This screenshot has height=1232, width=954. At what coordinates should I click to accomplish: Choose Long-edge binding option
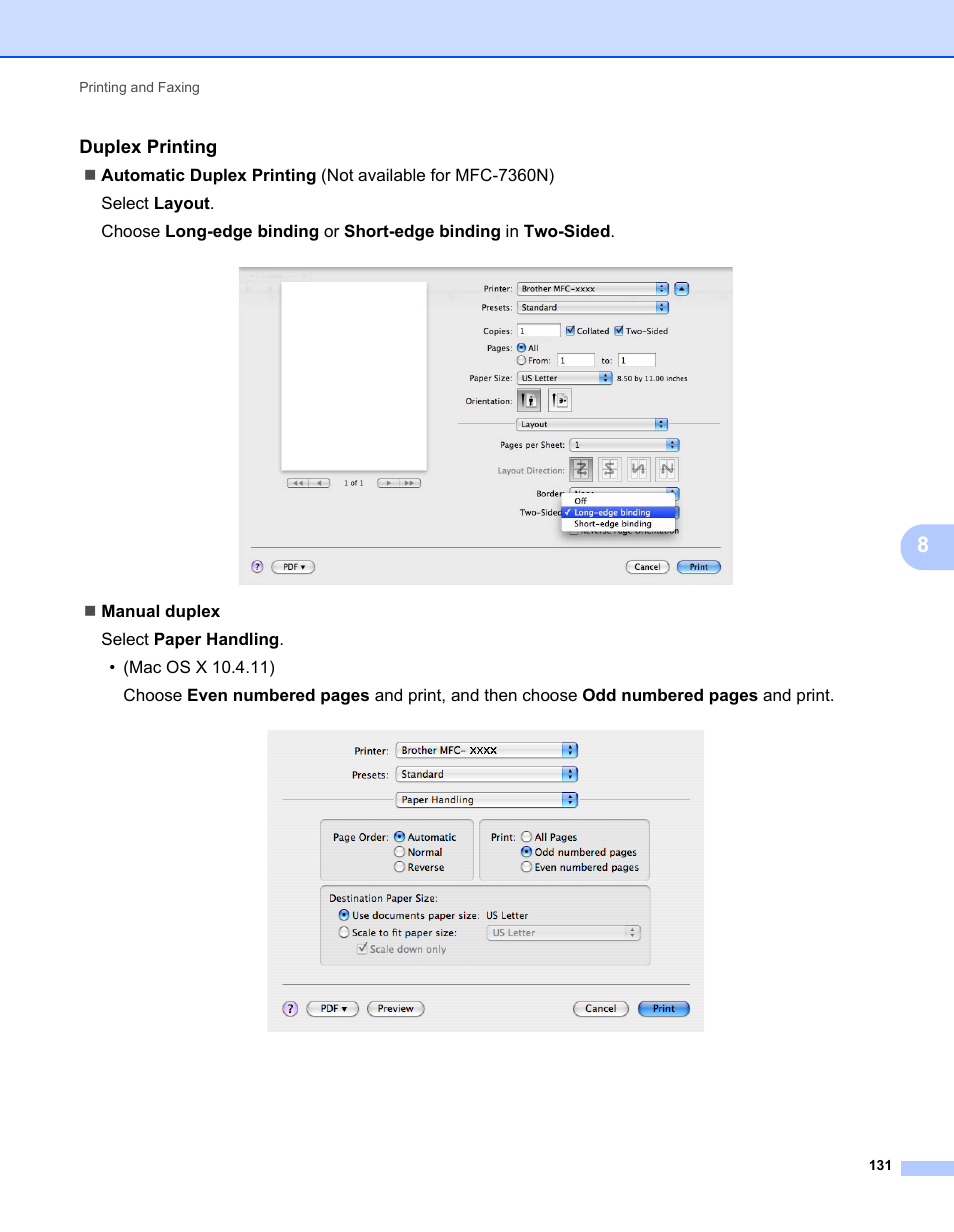618,512
